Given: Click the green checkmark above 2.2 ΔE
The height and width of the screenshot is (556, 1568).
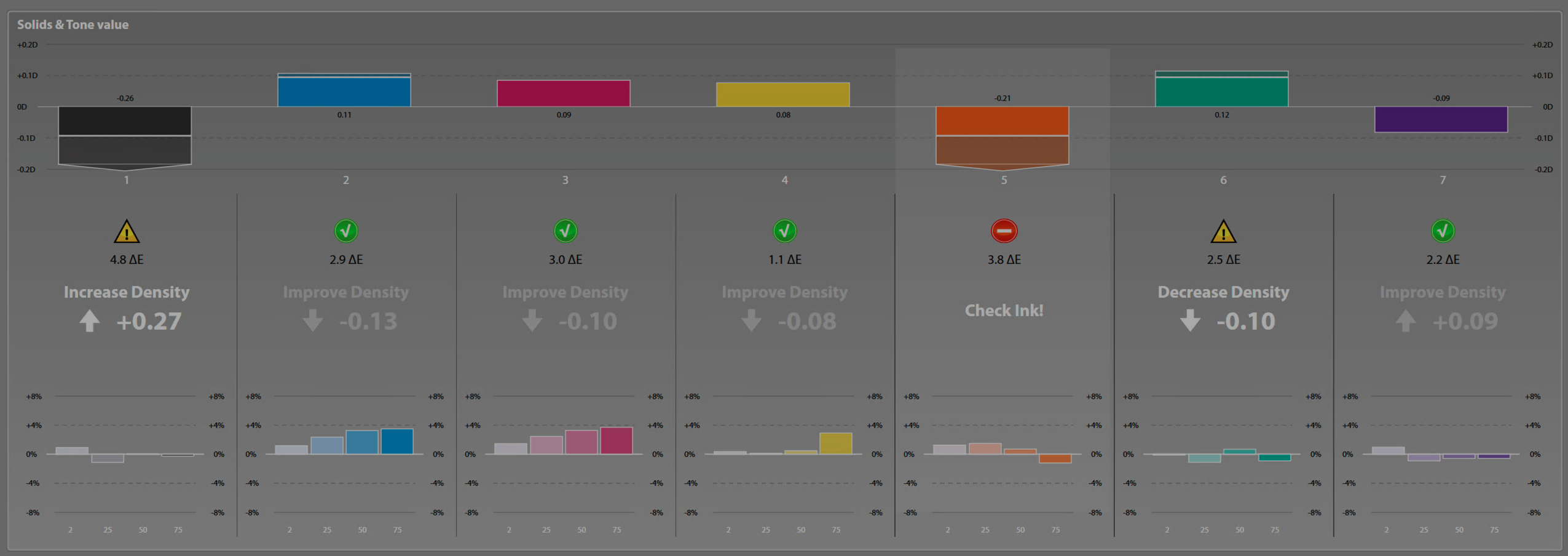Looking at the screenshot, I should pos(1443,231).
